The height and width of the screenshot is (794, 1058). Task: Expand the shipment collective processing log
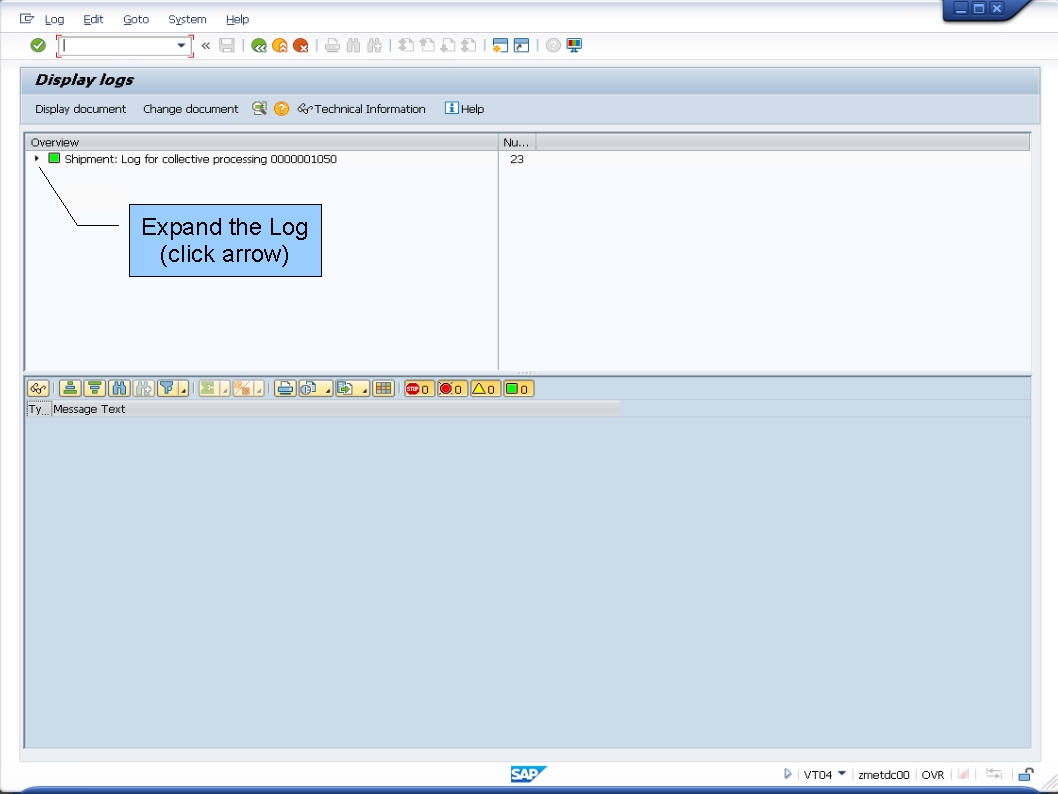click(x=37, y=159)
